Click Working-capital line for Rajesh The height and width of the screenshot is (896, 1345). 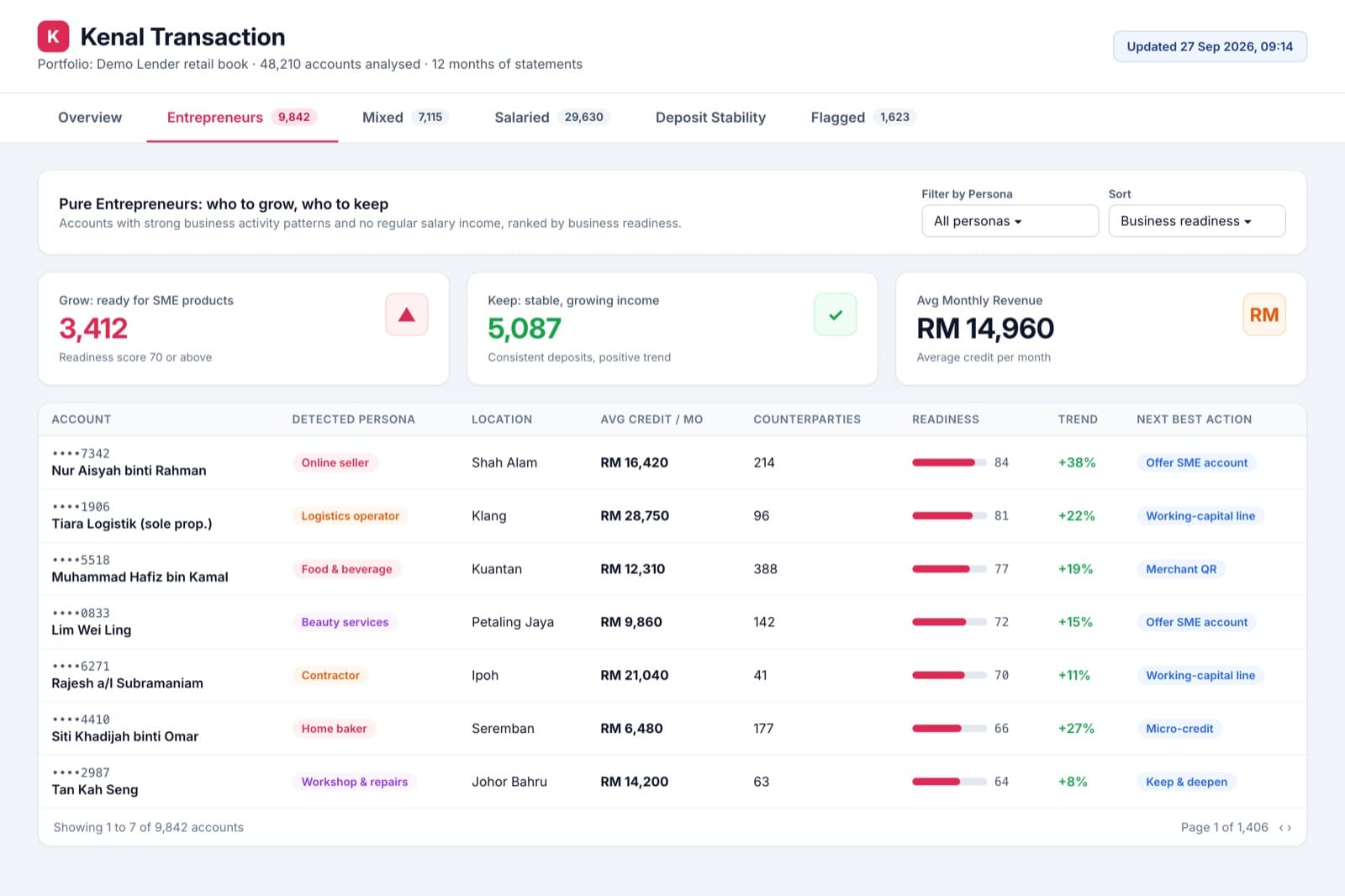tap(1200, 676)
